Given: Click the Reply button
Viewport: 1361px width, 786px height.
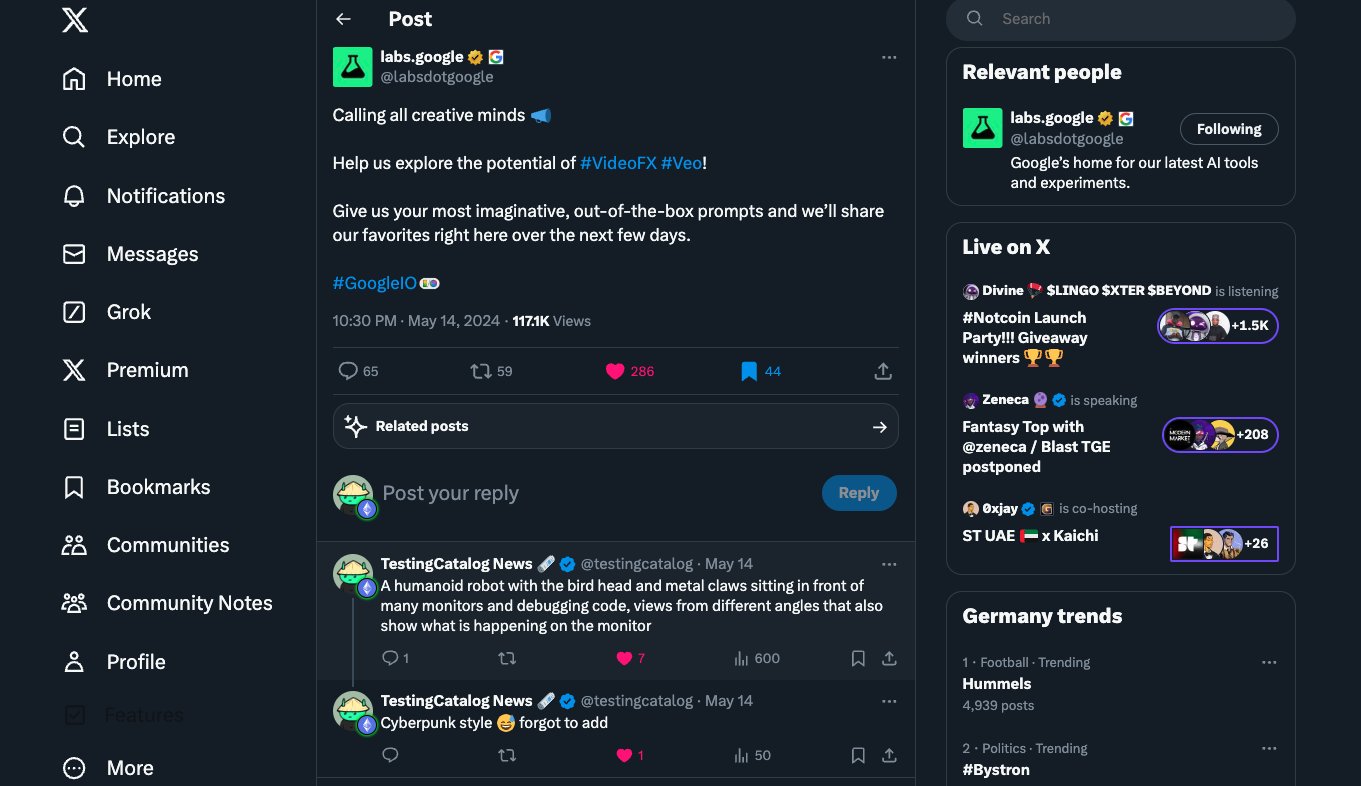Looking at the screenshot, I should click(x=859, y=493).
